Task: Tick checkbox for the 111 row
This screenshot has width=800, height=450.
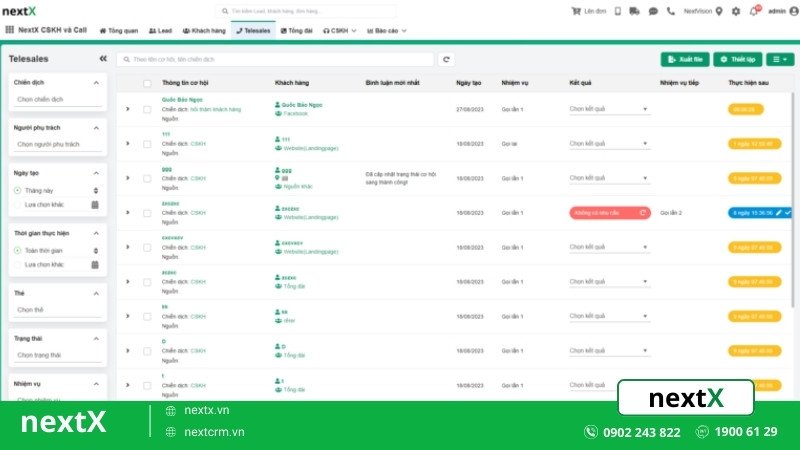Action: point(147,144)
